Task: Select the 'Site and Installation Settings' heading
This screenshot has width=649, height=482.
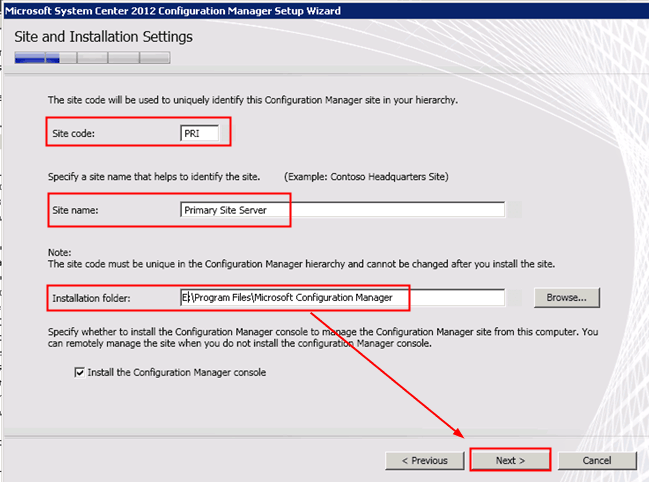Action: [x=103, y=37]
